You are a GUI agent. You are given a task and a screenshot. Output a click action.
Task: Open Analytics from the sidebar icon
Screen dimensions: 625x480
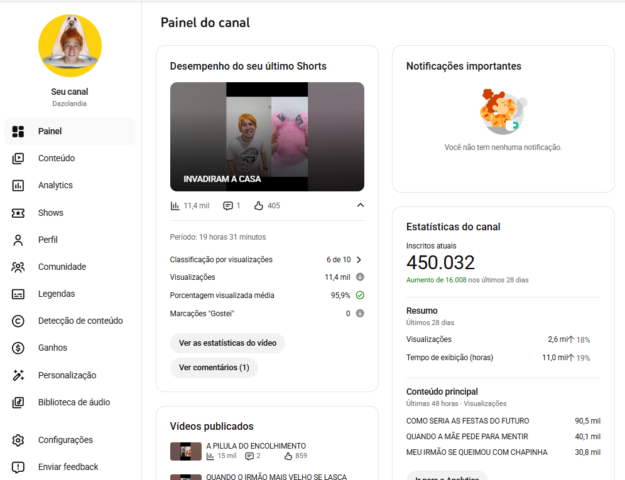coord(18,185)
